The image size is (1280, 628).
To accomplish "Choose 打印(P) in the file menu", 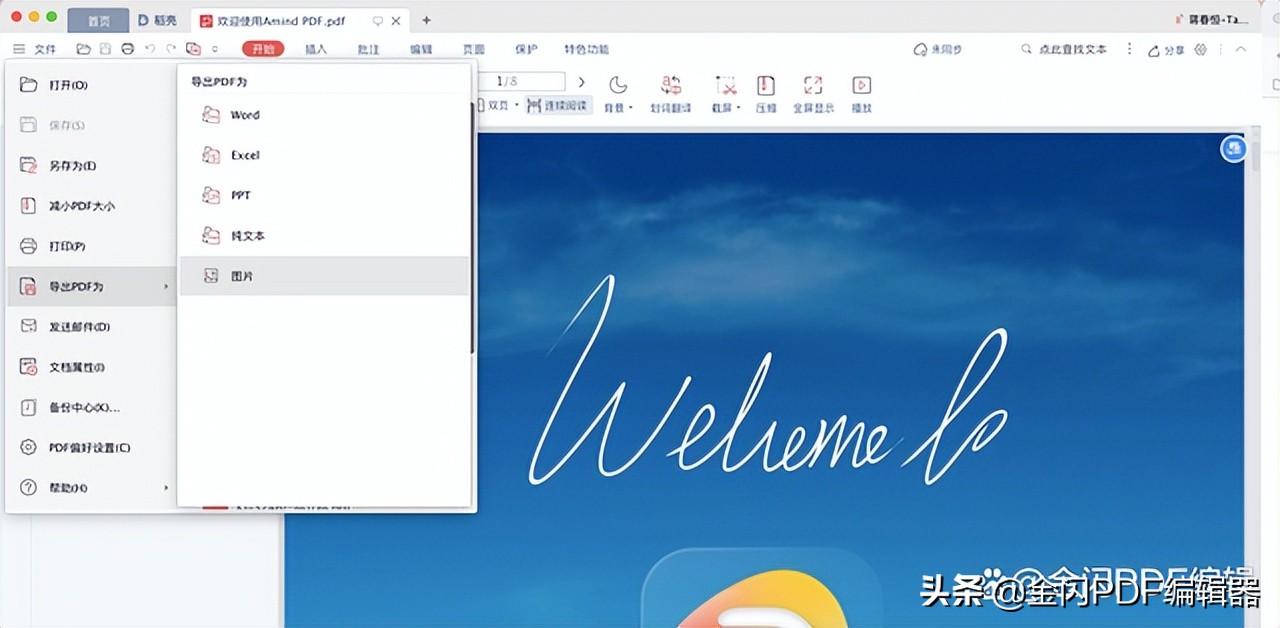I will pyautogui.click(x=91, y=246).
